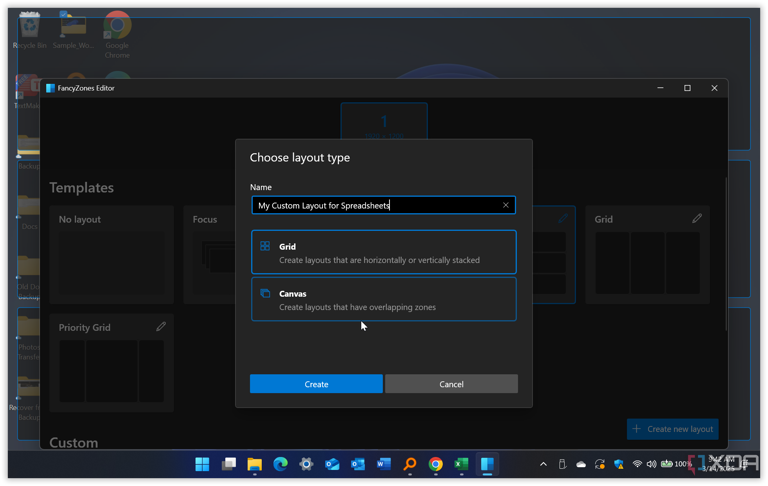Open Google Chrome from the taskbar
768x486 pixels.
[x=435, y=464]
